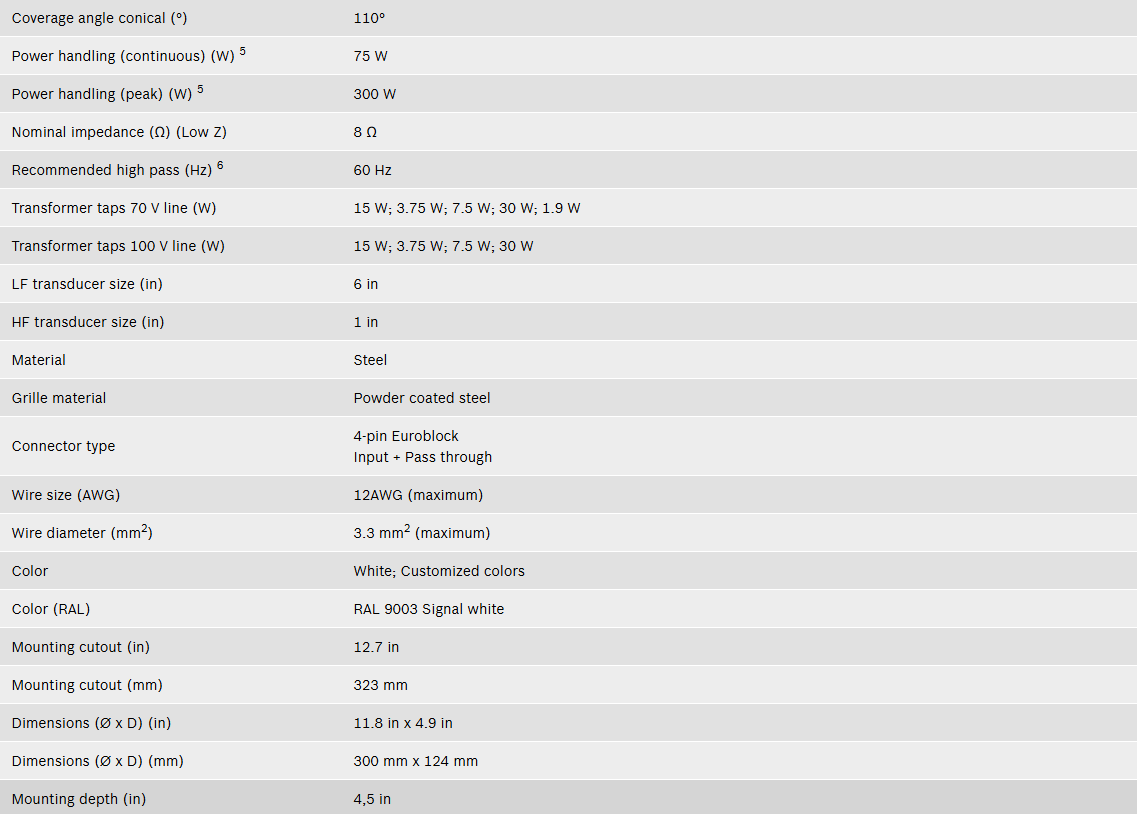
Task: Select the 300 mm x 124 mm dimensions
Action: point(415,761)
